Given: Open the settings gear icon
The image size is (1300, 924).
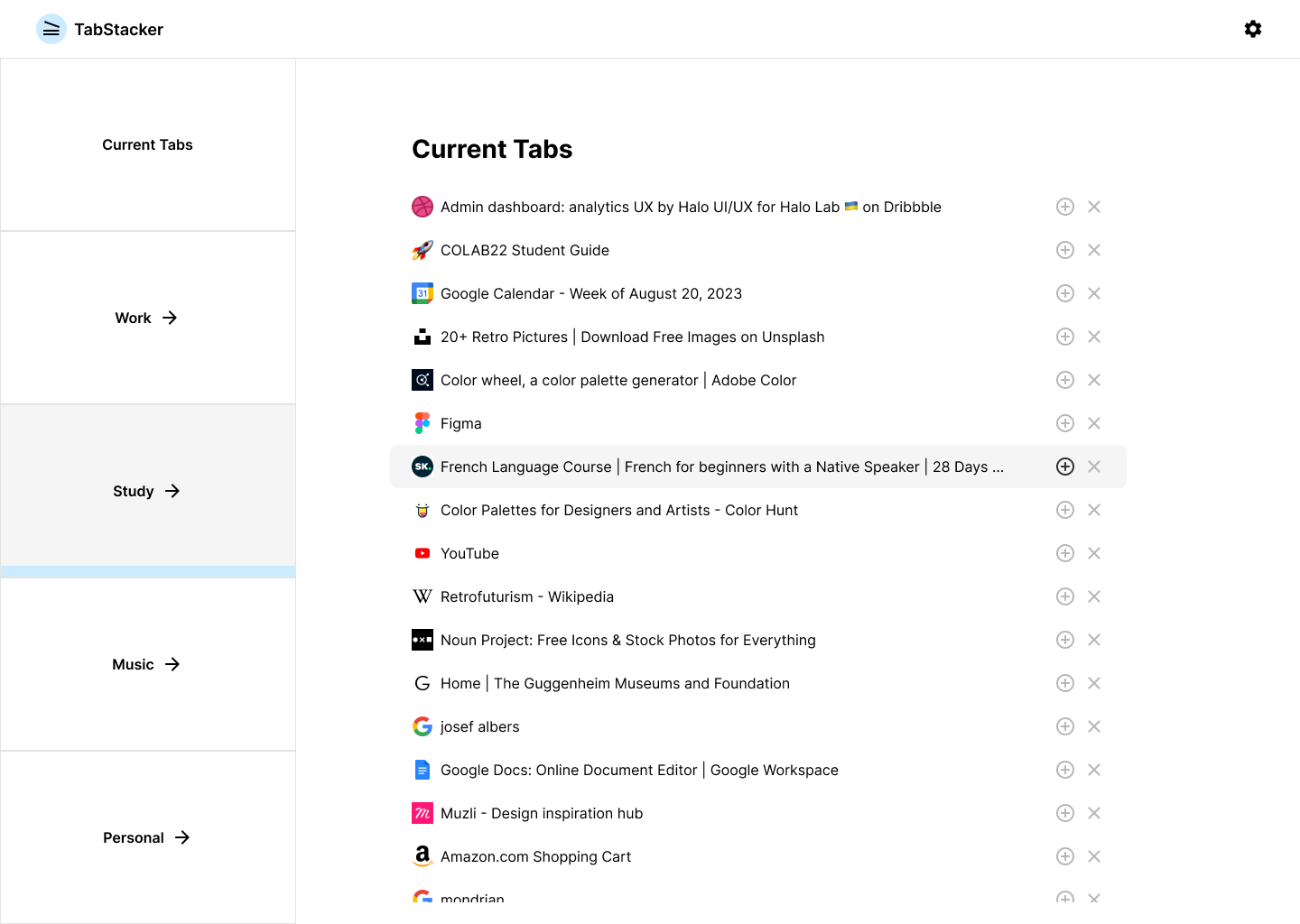Looking at the screenshot, I should pos(1253,29).
